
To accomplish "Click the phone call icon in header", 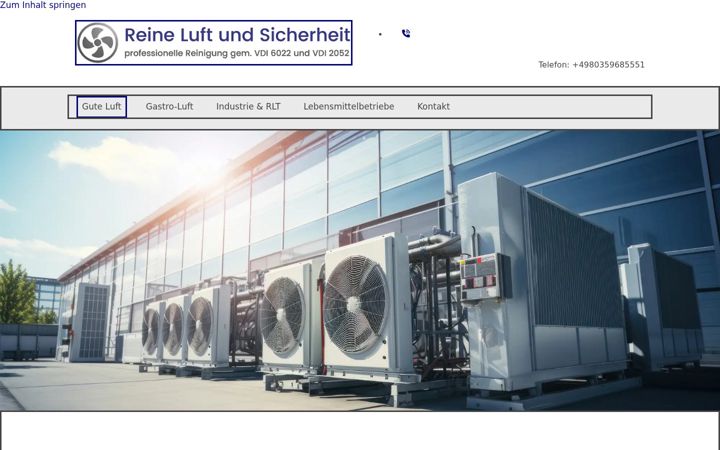I will [x=406, y=34].
